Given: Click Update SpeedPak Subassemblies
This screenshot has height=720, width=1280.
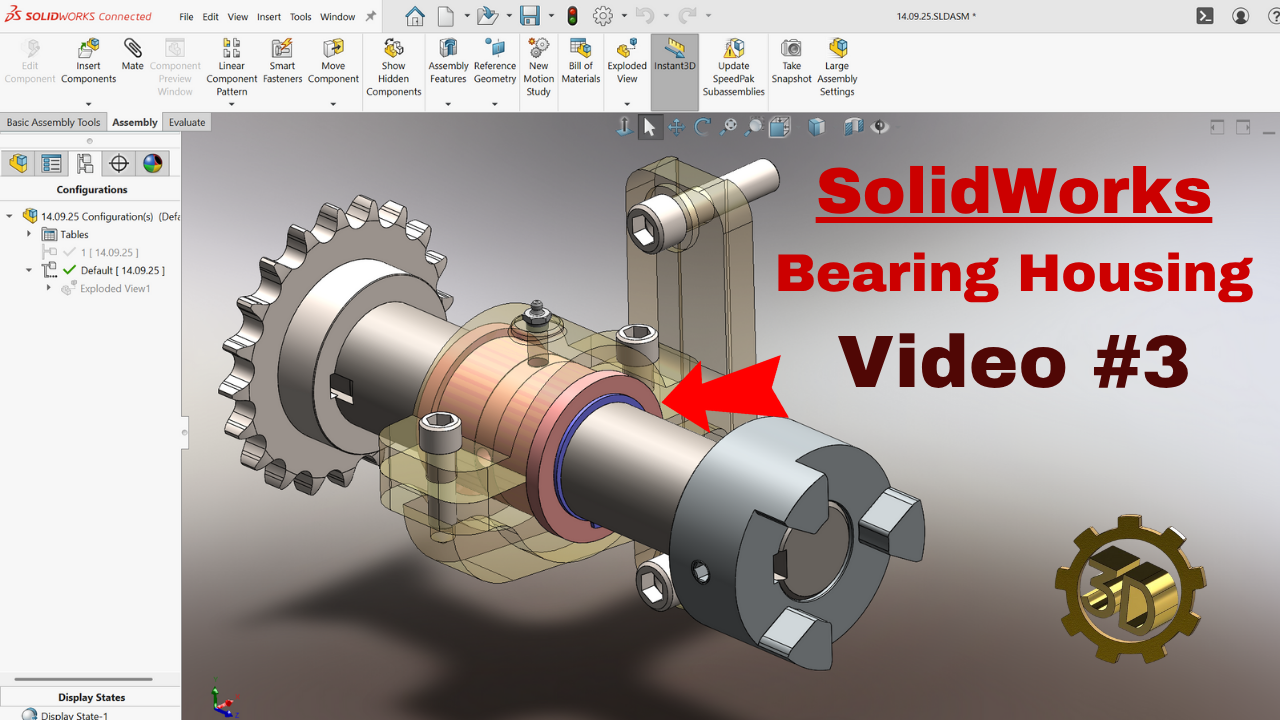Looking at the screenshot, I should click(x=734, y=67).
